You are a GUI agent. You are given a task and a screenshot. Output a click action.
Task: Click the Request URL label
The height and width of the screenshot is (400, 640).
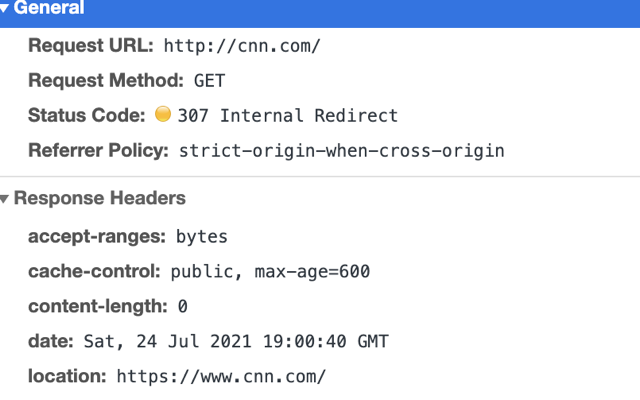[x=91, y=46]
